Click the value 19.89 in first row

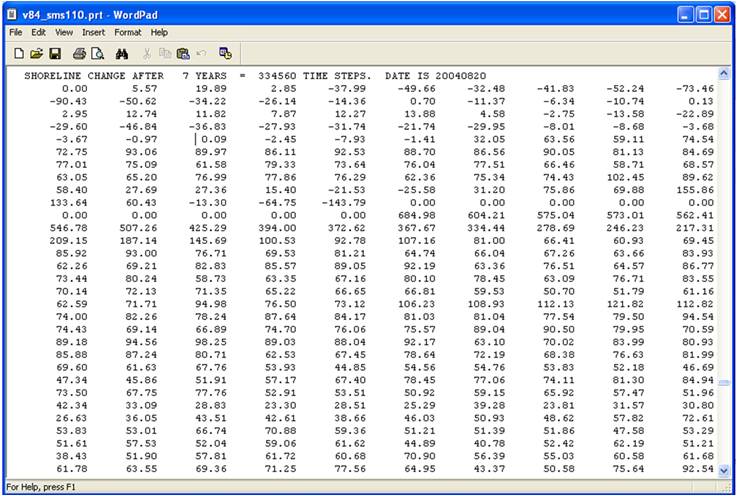211,88
